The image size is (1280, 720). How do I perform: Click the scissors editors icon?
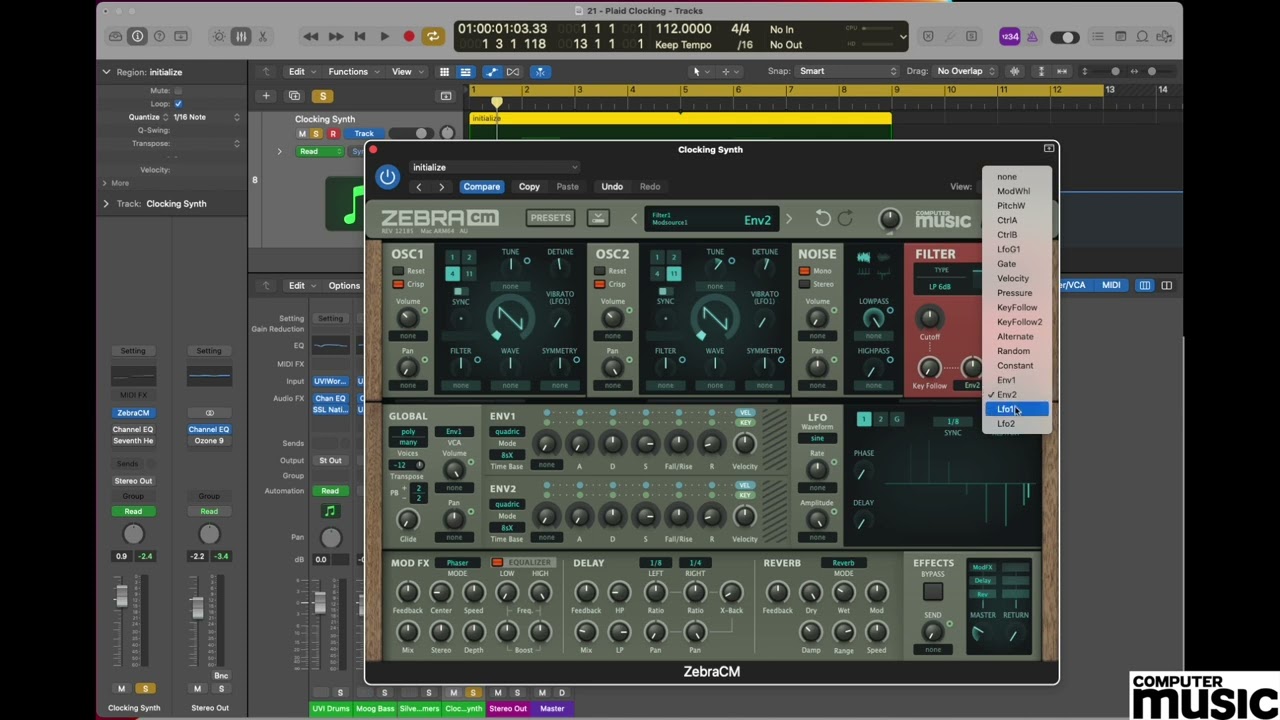[x=263, y=37]
